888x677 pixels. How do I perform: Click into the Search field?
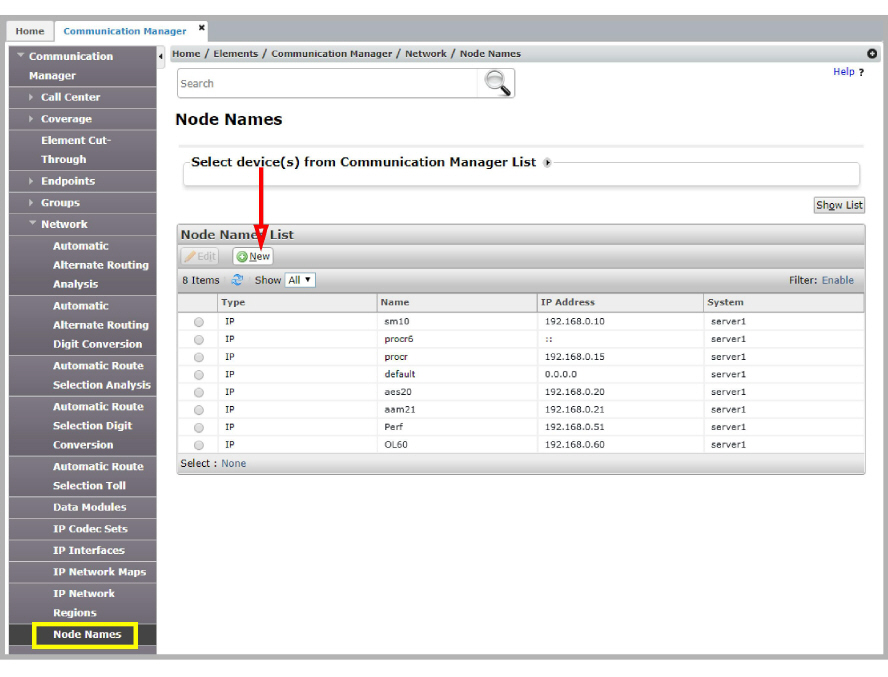coord(328,83)
